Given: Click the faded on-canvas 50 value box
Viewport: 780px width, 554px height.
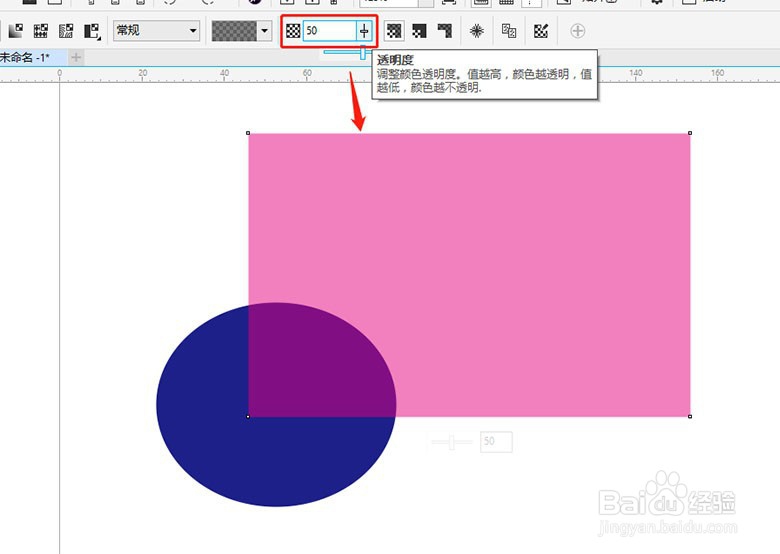Looking at the screenshot, I should pyautogui.click(x=496, y=442).
